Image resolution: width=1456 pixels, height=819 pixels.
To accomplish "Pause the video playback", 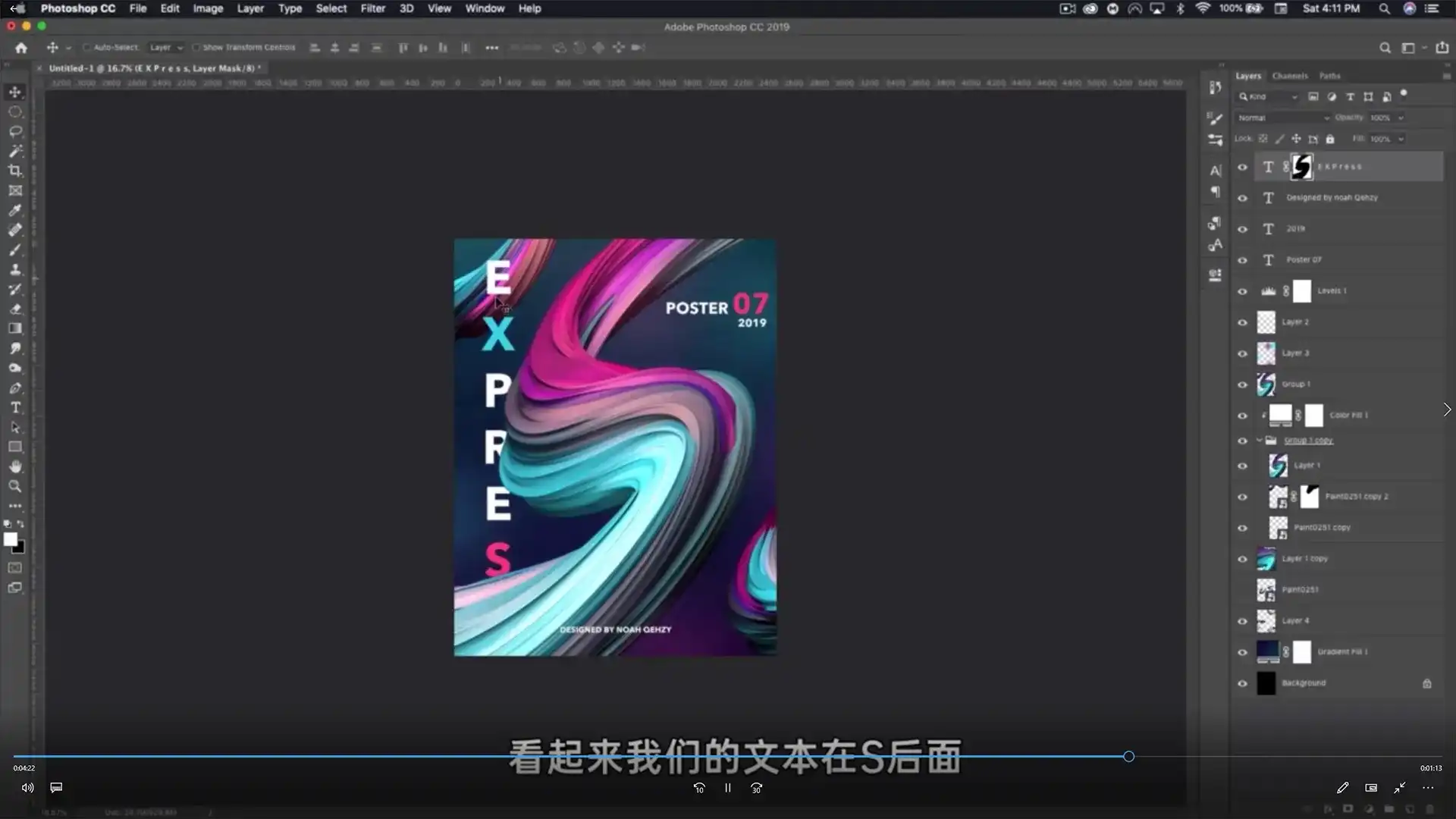I will (727, 788).
